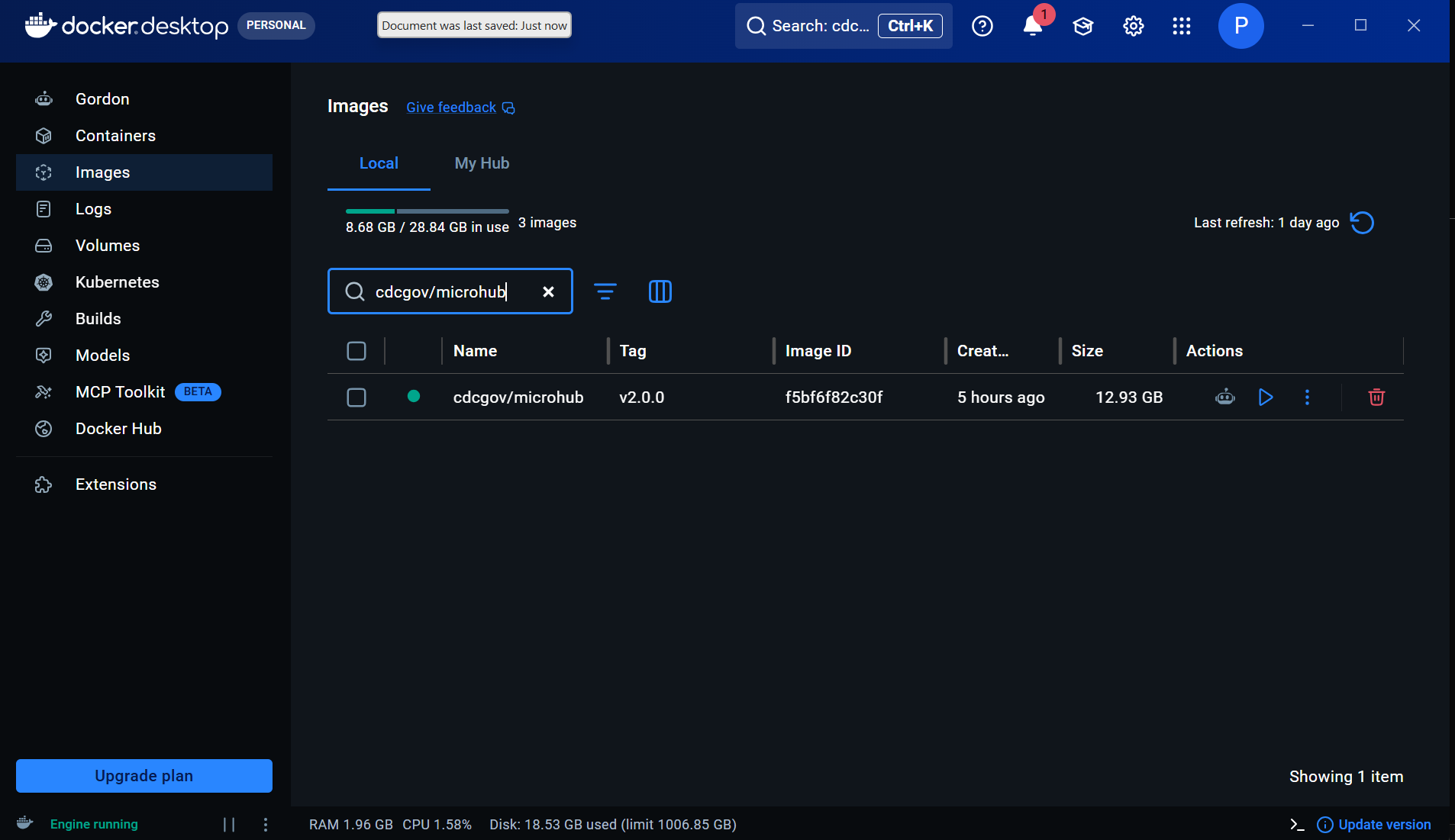The image size is (1455, 840).
Task: Go to Models section
Action: point(144,356)
